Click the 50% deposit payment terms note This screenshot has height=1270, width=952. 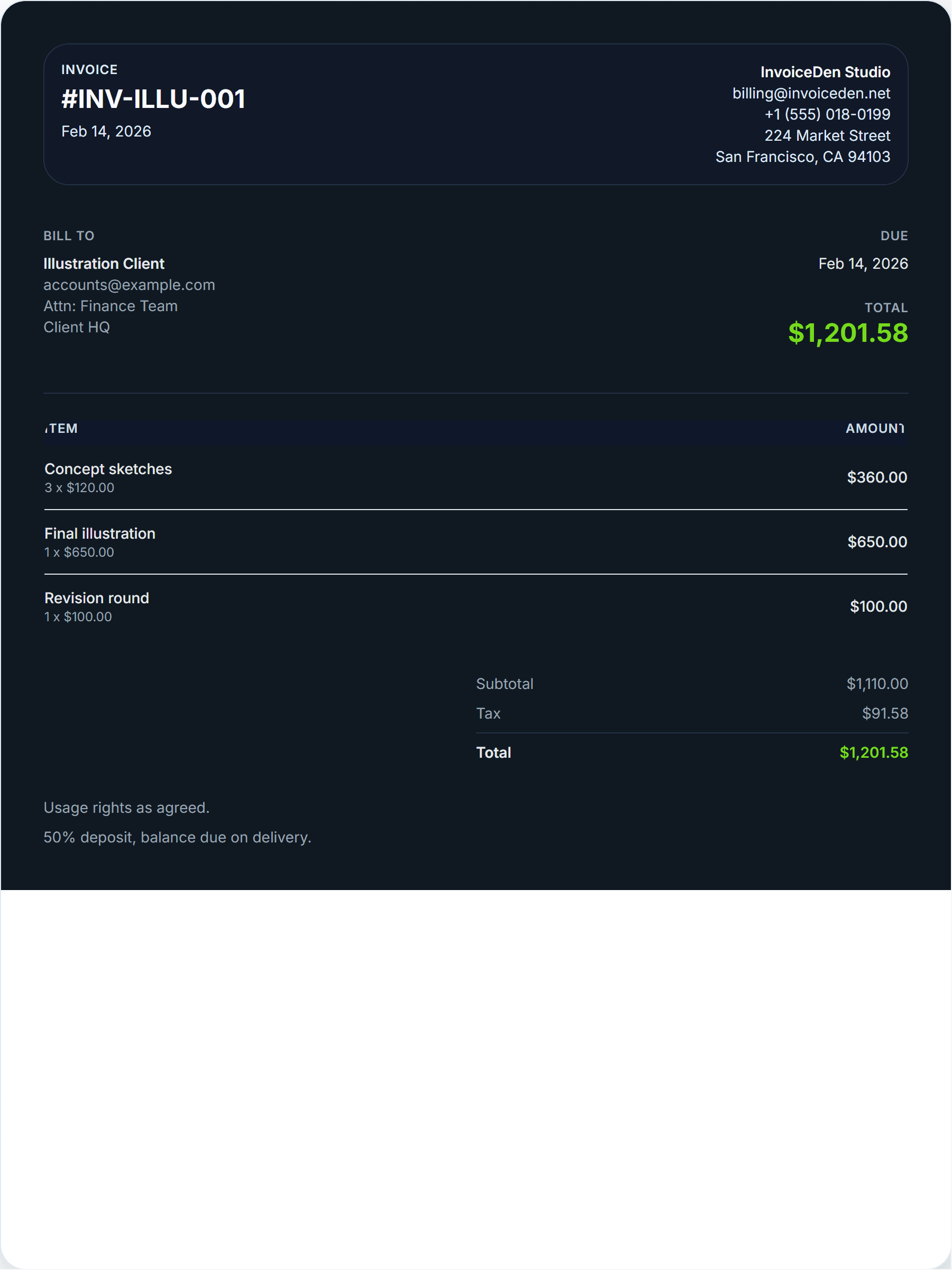point(177,837)
